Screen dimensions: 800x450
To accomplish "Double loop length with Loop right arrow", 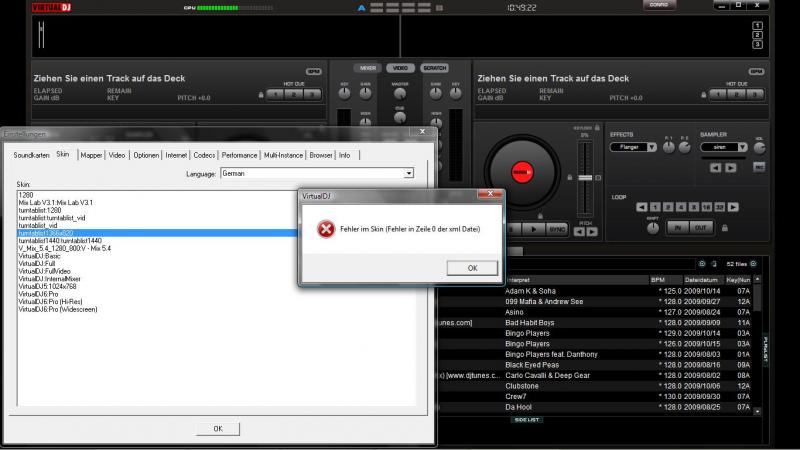I will 733,207.
